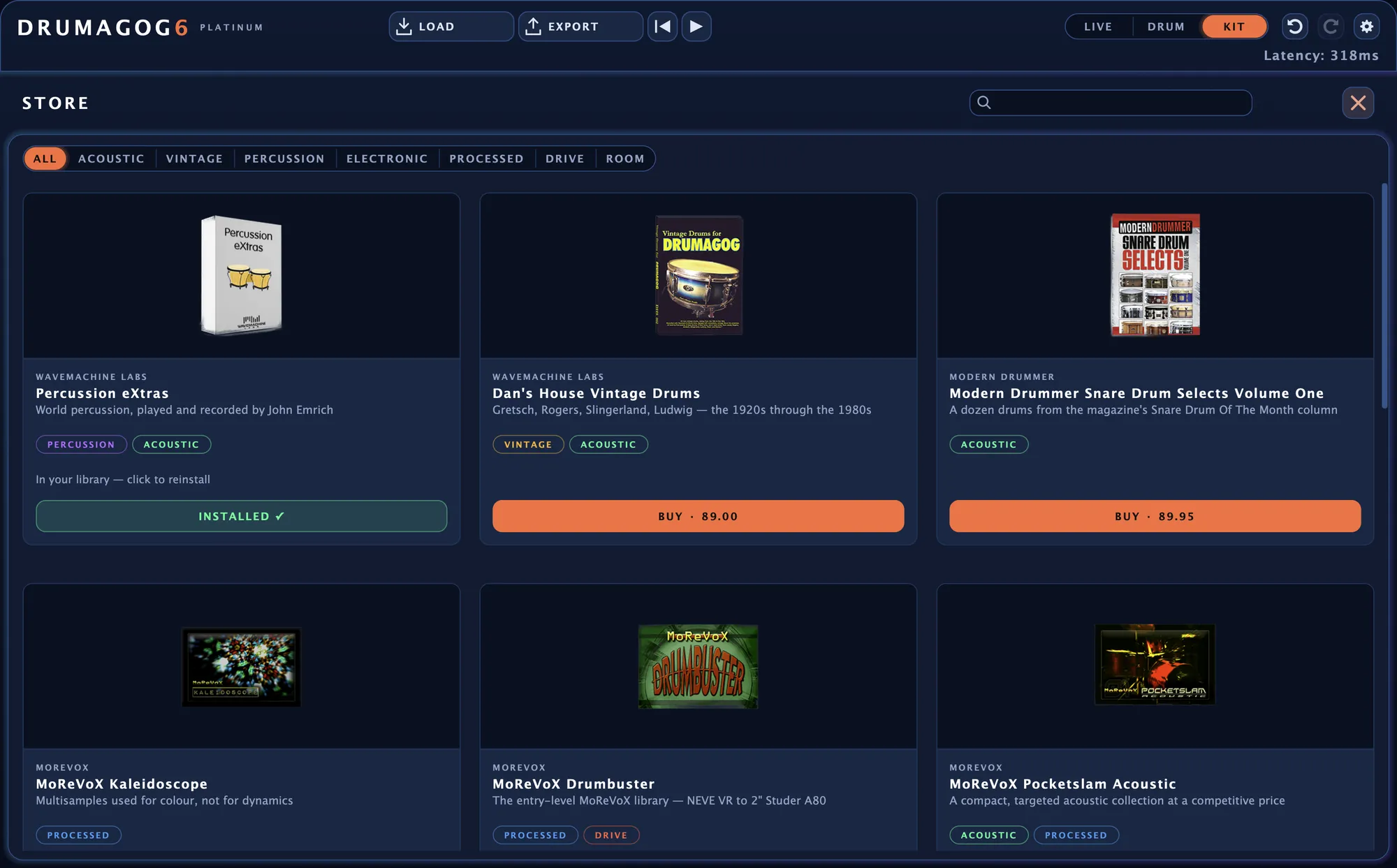This screenshot has height=868, width=1397.
Task: Filter store by ELECTRONIC category
Action: 387,159
